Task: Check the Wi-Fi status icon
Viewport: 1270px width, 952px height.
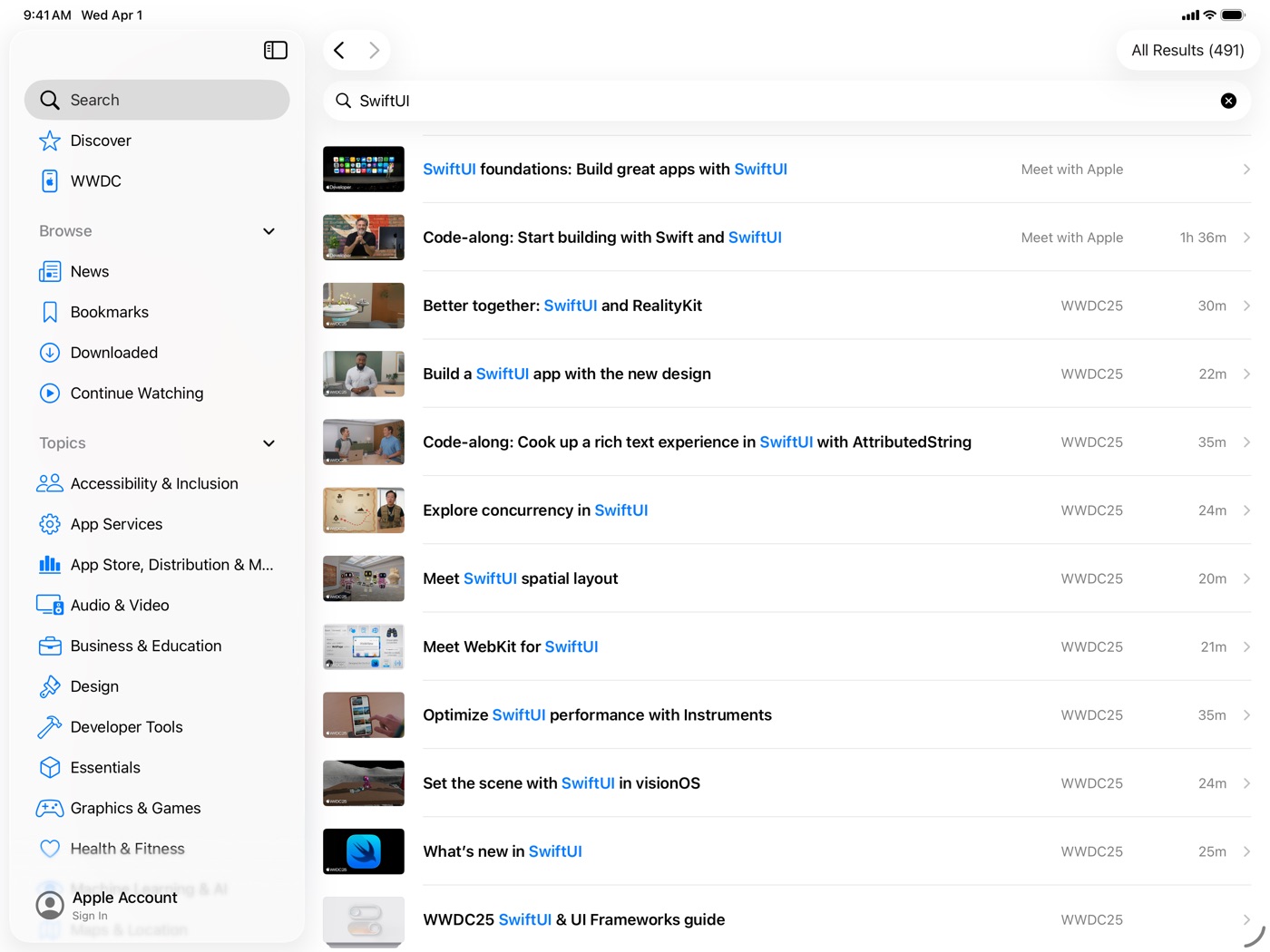Action: [x=1209, y=15]
